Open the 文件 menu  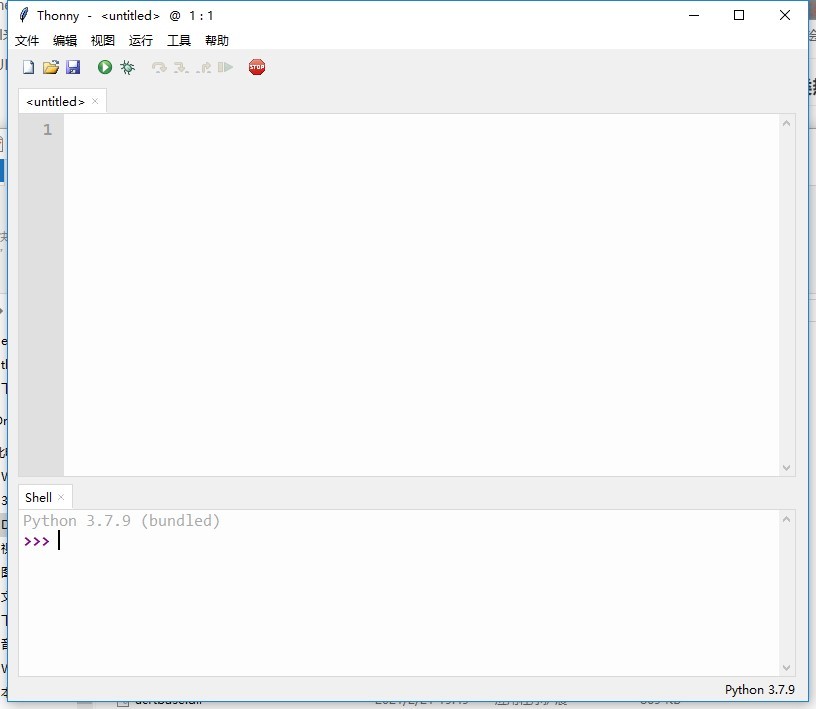point(27,40)
